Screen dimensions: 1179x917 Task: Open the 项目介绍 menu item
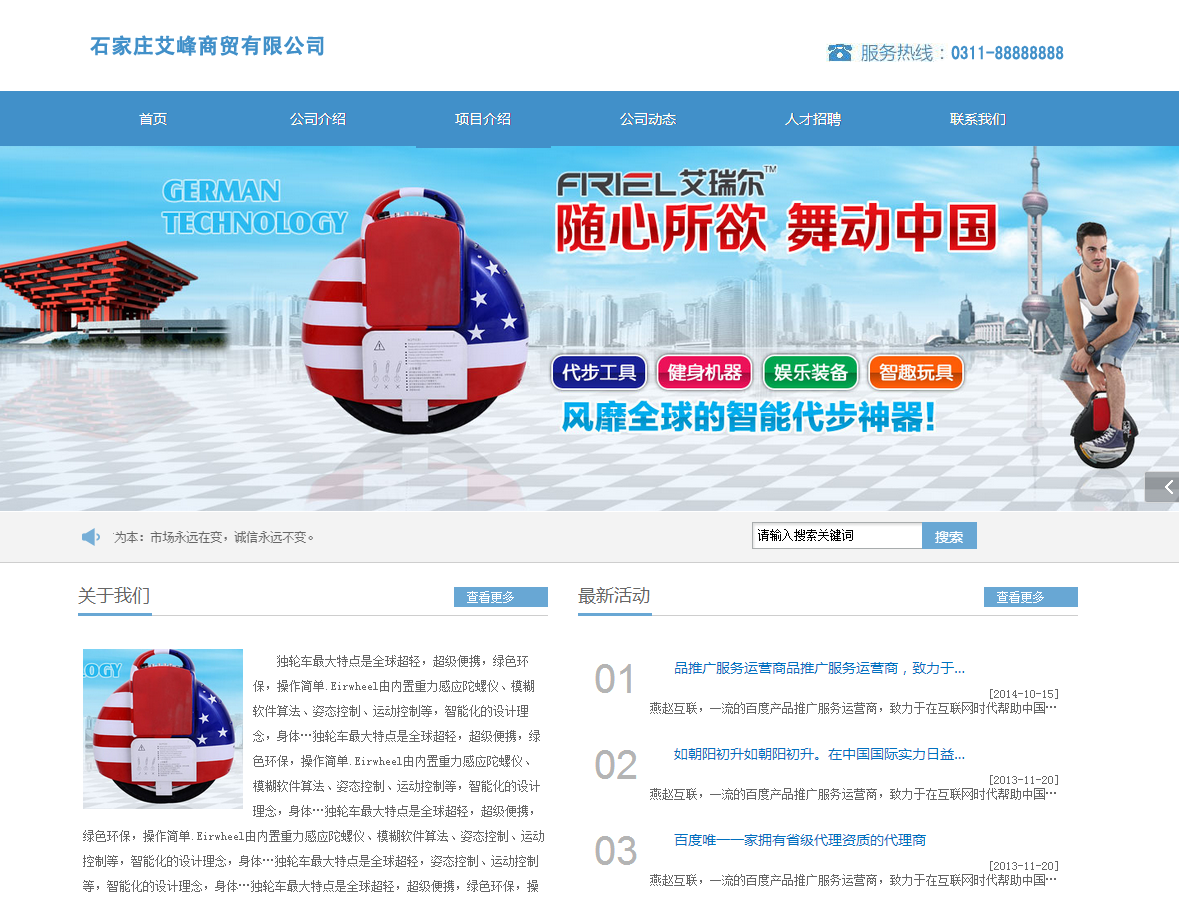coord(483,119)
